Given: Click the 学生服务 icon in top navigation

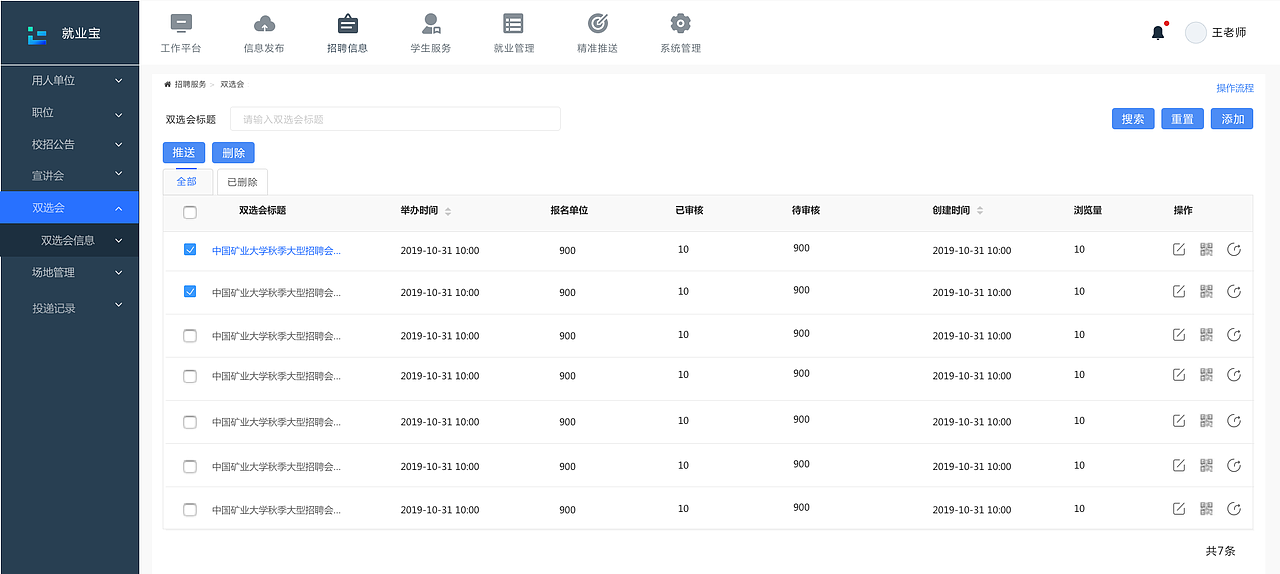Looking at the screenshot, I should (431, 24).
